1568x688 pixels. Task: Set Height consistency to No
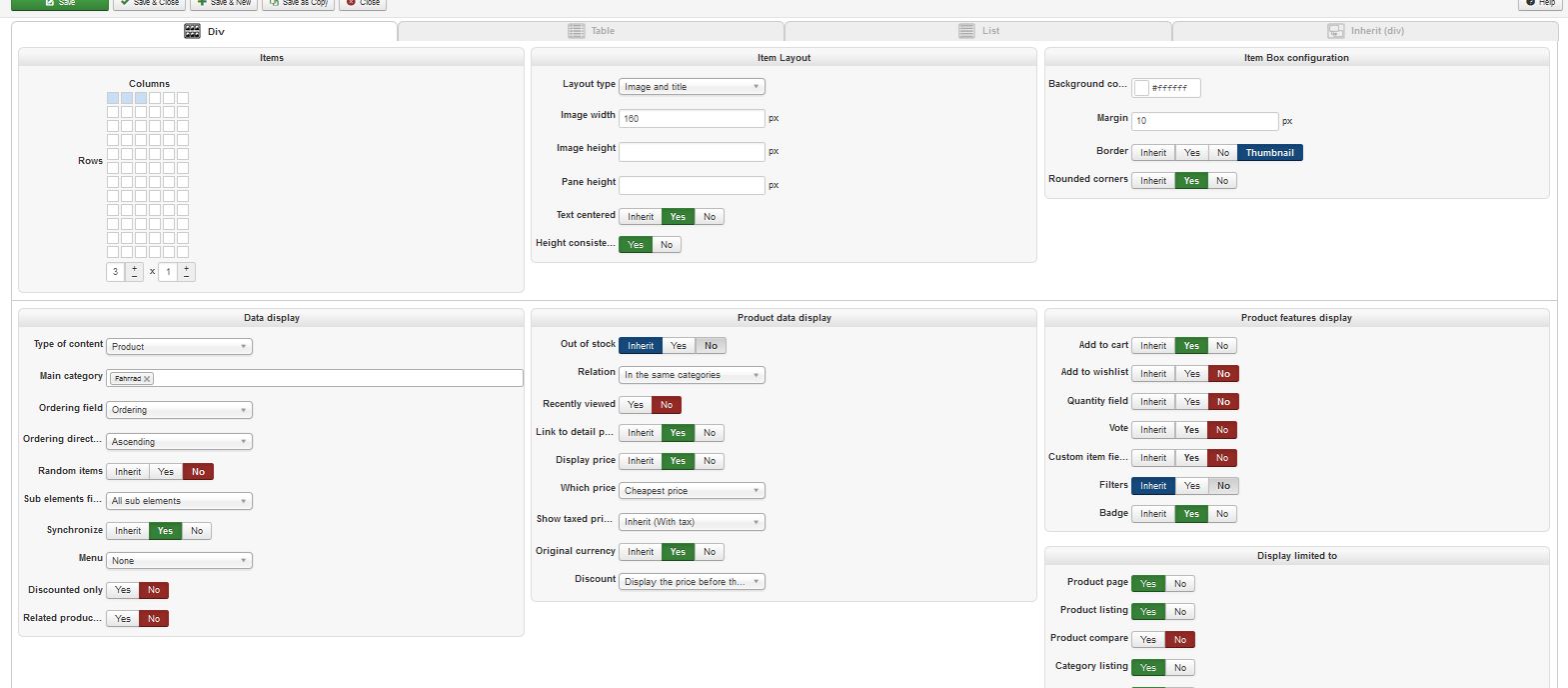[x=667, y=245]
